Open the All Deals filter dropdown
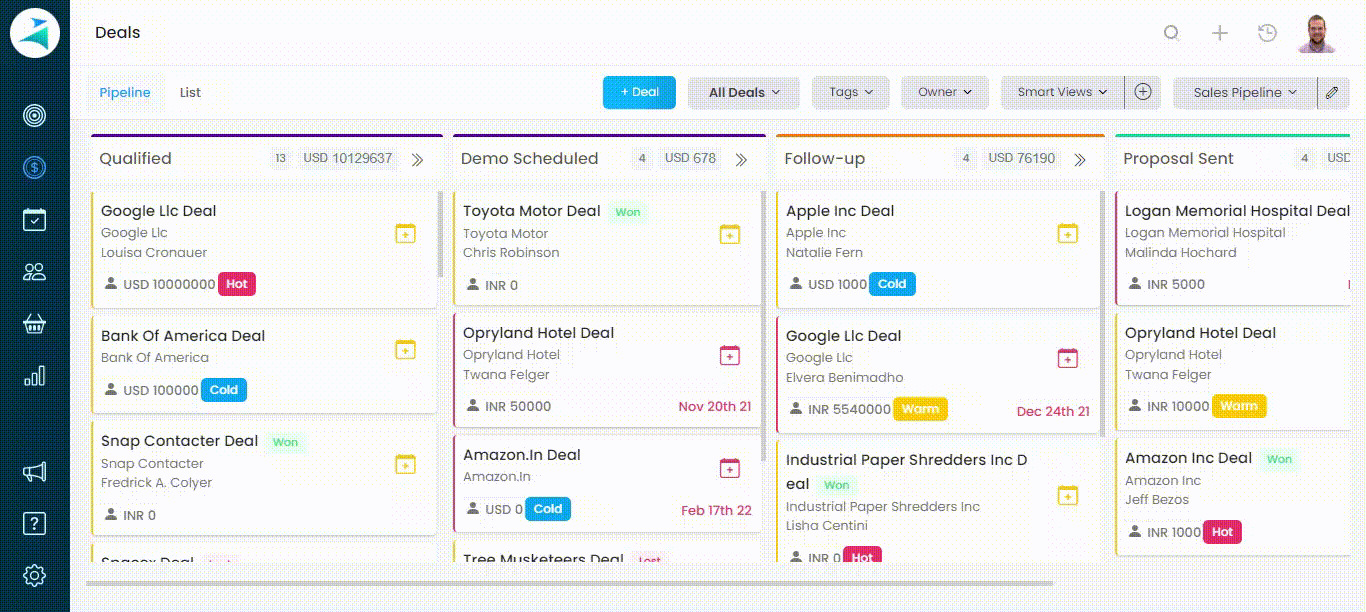Screen dimensions: 1366x612 [x=744, y=92]
